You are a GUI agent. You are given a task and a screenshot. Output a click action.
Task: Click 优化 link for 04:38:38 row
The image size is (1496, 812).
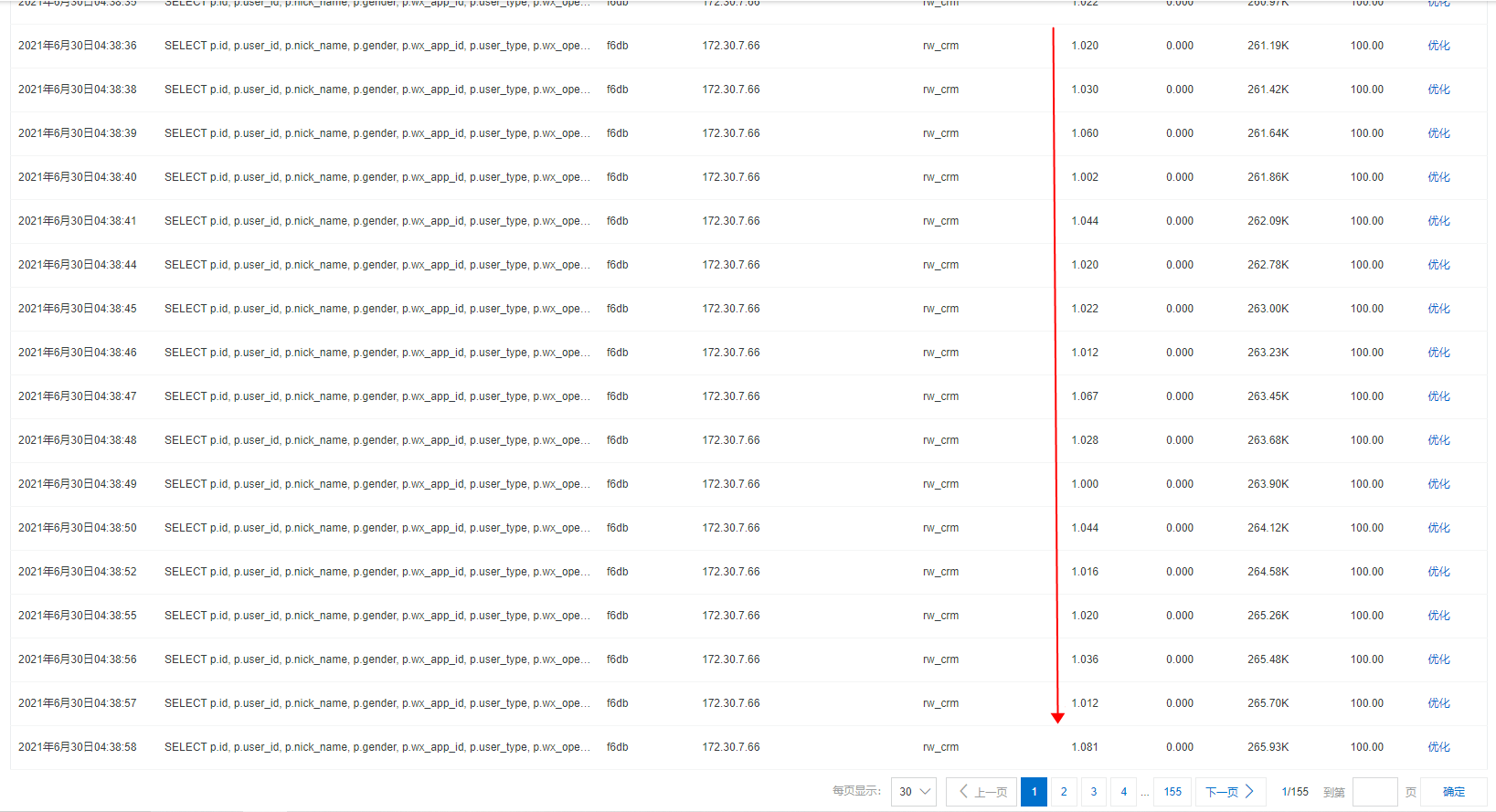tap(1438, 90)
